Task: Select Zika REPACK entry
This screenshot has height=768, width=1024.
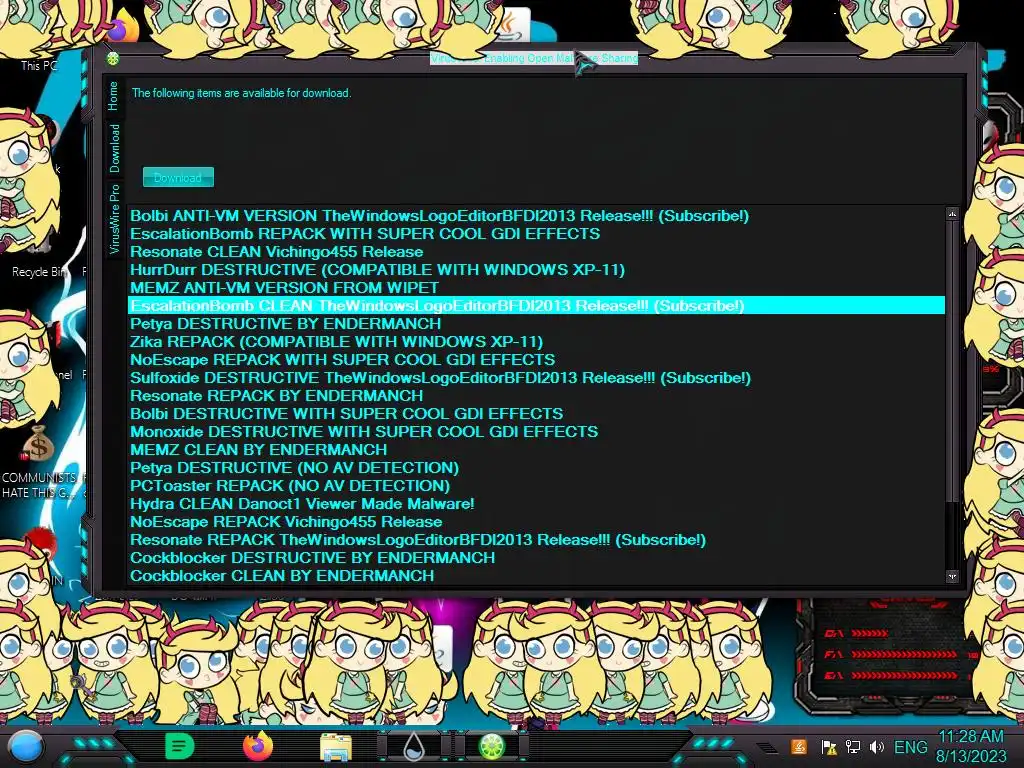Action: point(536,342)
